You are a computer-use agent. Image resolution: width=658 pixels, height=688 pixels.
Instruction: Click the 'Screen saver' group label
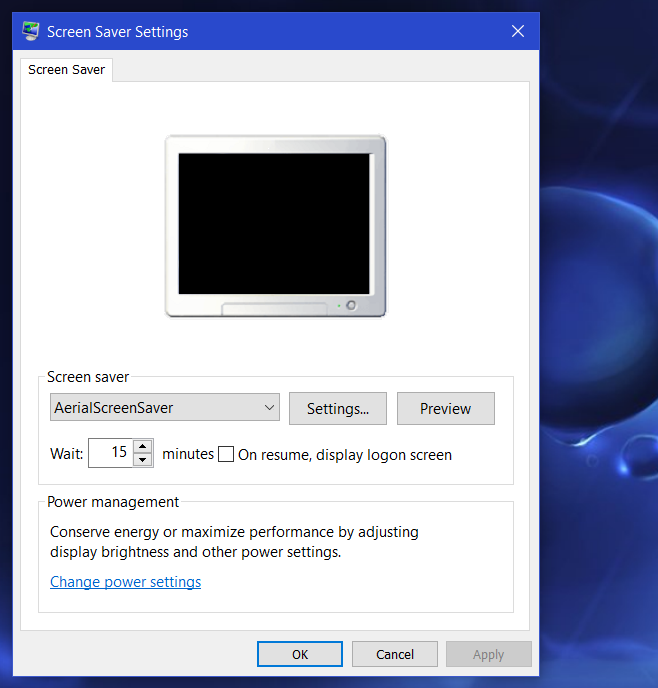coord(88,377)
